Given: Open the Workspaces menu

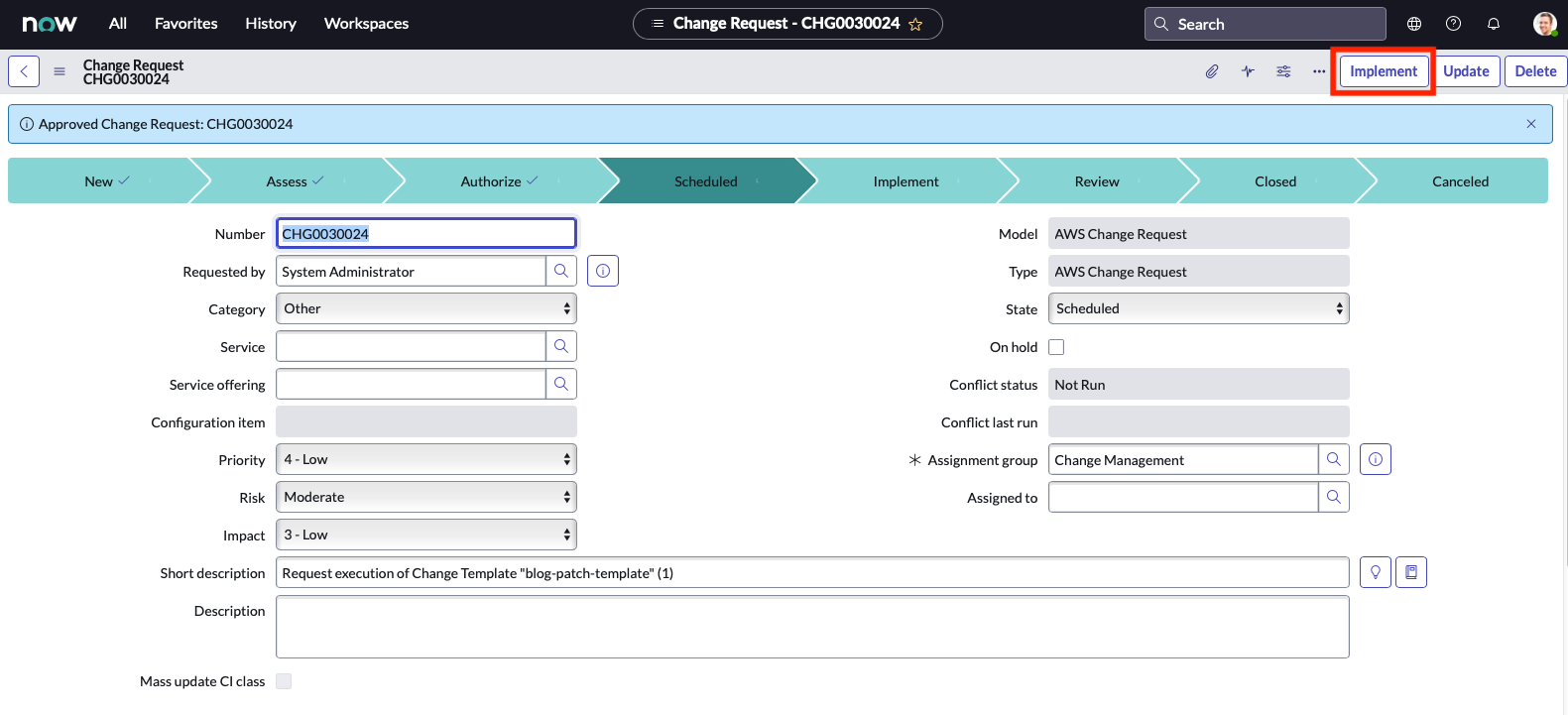Looking at the screenshot, I should pyautogui.click(x=366, y=24).
